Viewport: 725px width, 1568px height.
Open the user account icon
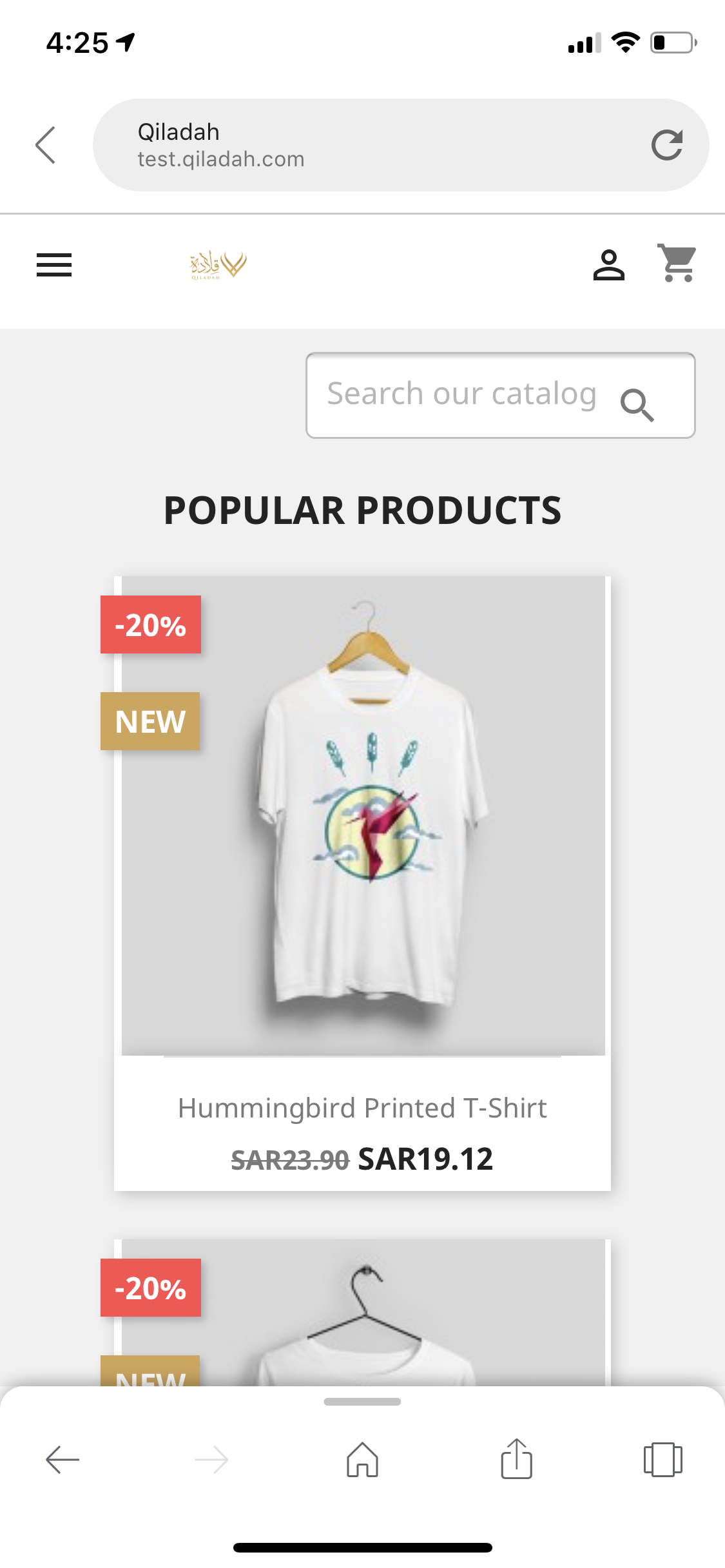pos(608,265)
